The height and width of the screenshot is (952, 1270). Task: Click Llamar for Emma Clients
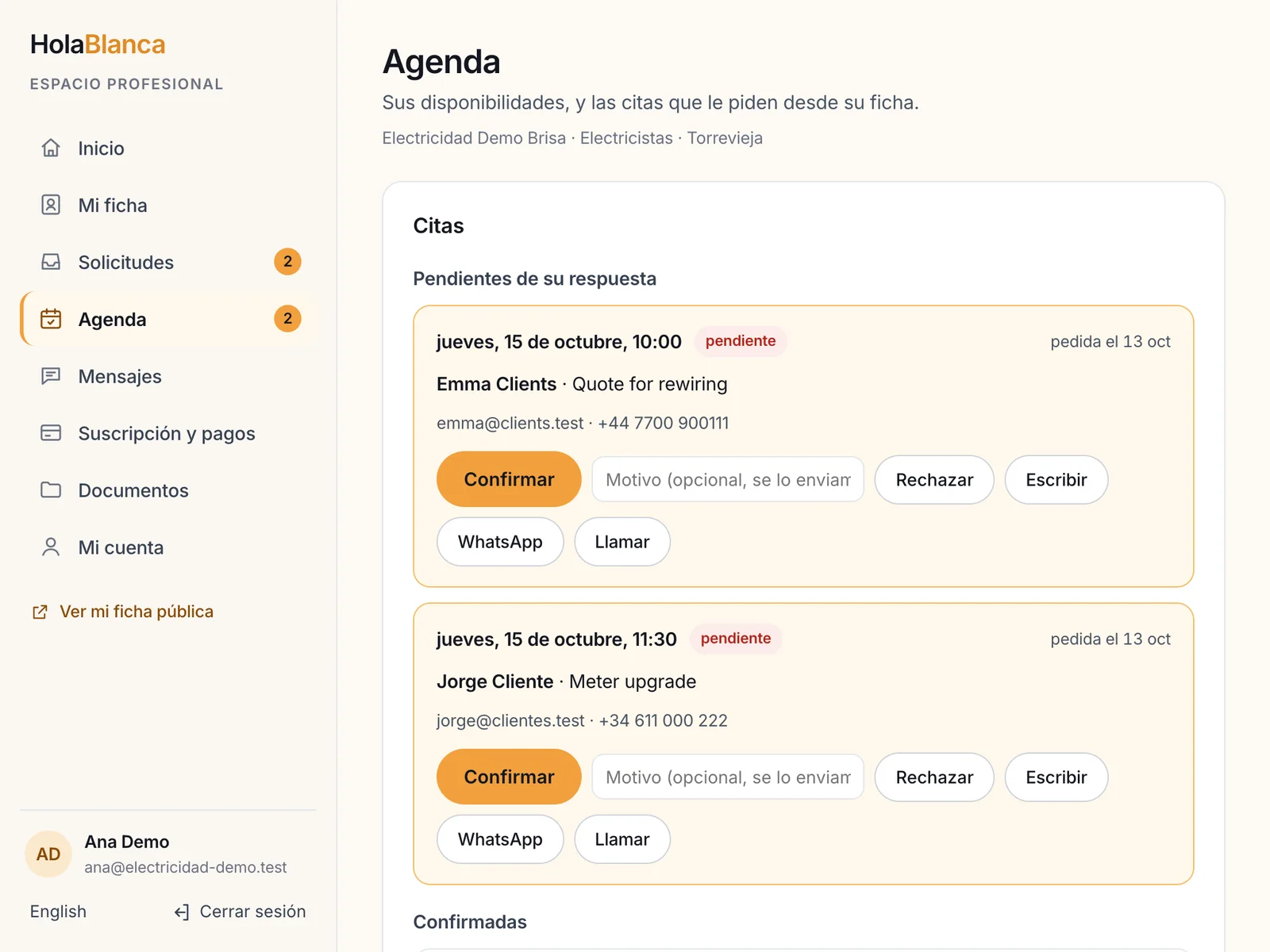tap(622, 542)
